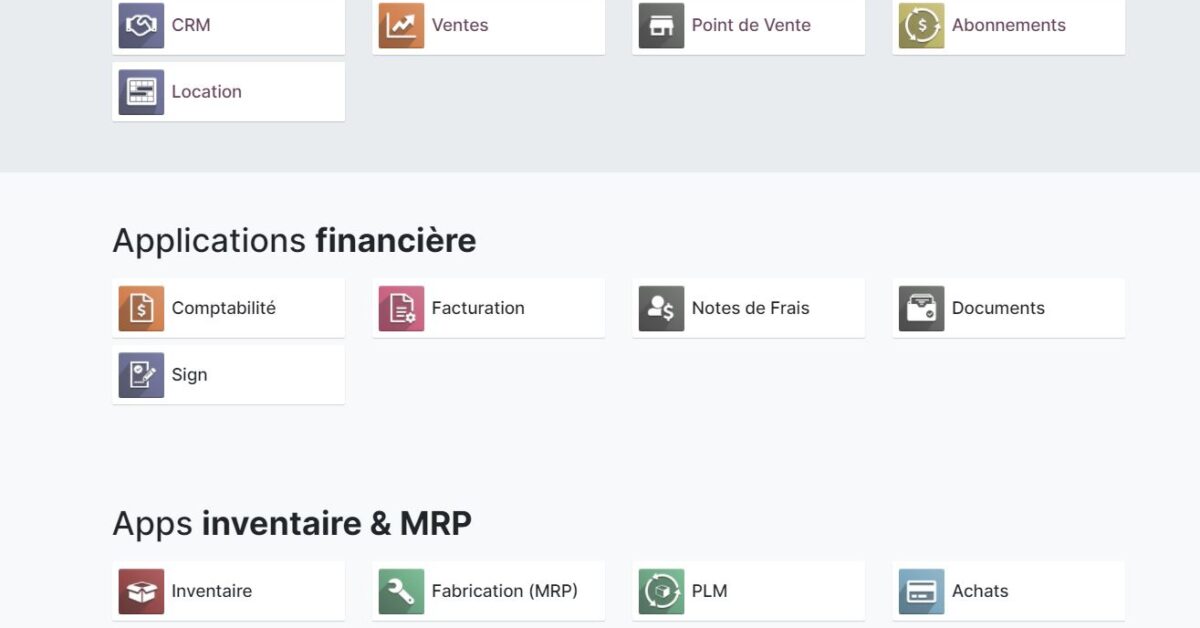Select the Ventes app icon

click(400, 24)
